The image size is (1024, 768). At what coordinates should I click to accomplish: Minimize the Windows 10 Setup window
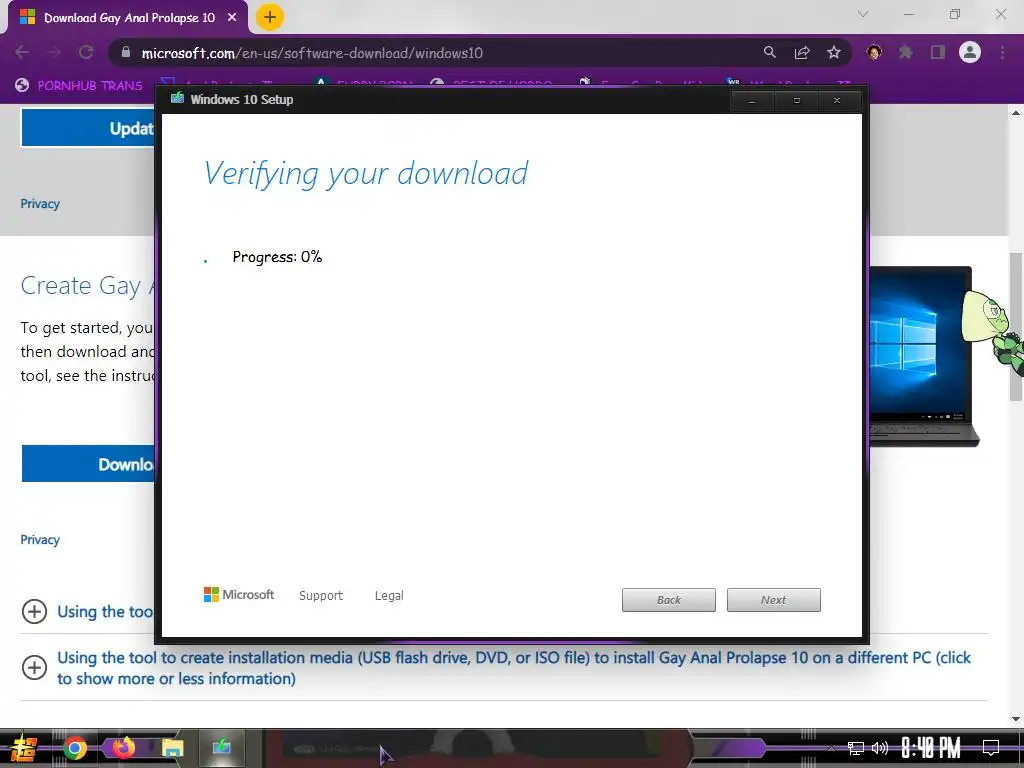coord(752,101)
